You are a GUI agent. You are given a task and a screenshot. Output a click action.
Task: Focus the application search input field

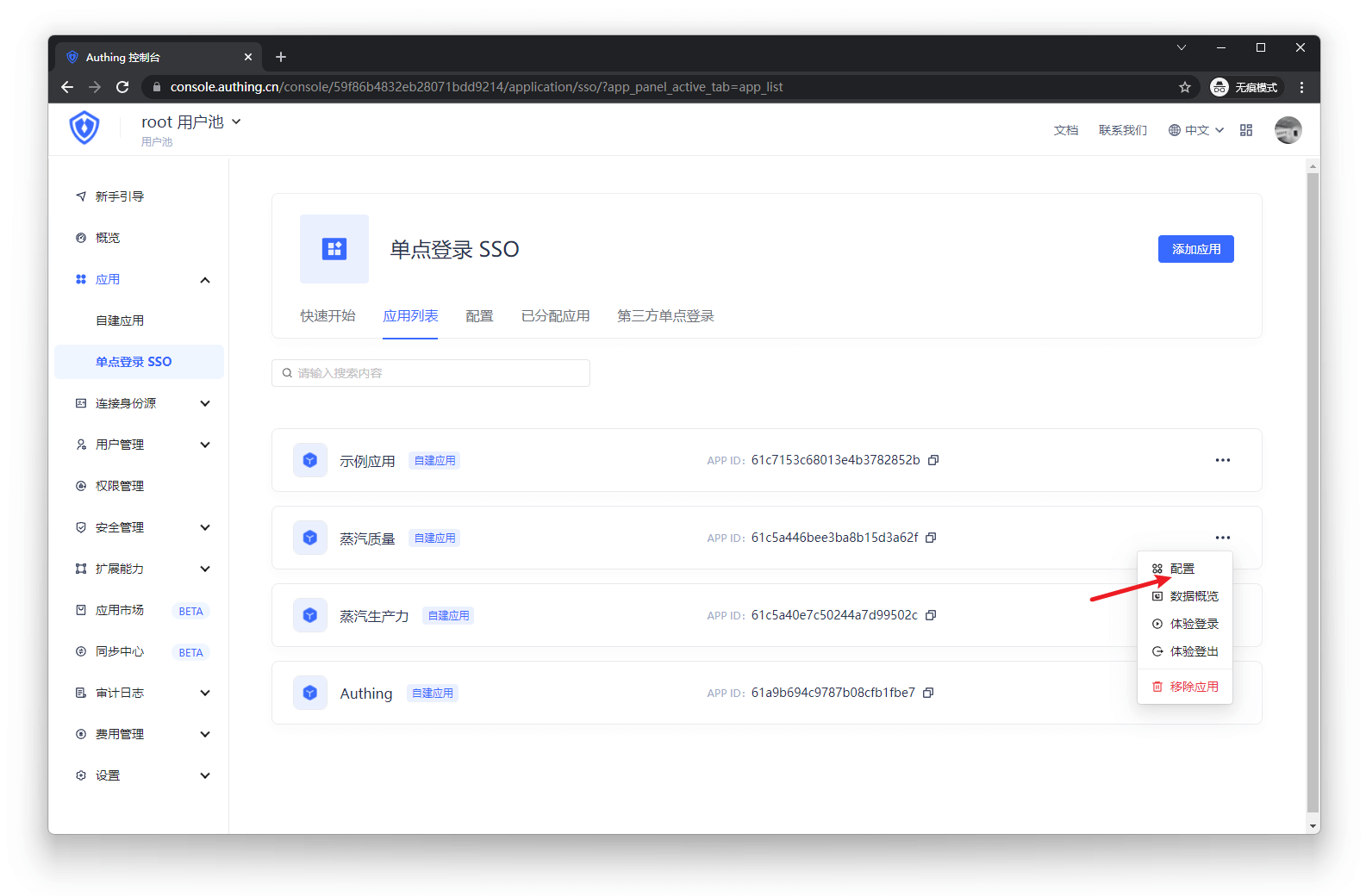pyautogui.click(x=431, y=373)
